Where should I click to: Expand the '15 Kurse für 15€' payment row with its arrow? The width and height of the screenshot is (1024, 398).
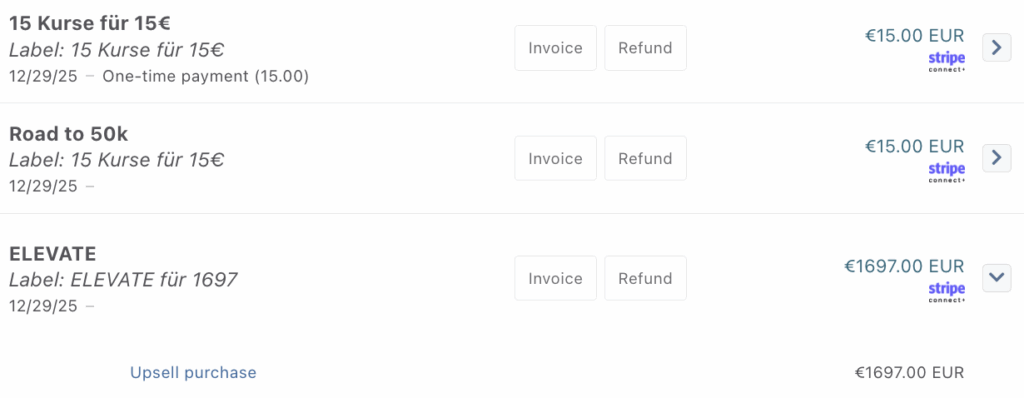997,47
